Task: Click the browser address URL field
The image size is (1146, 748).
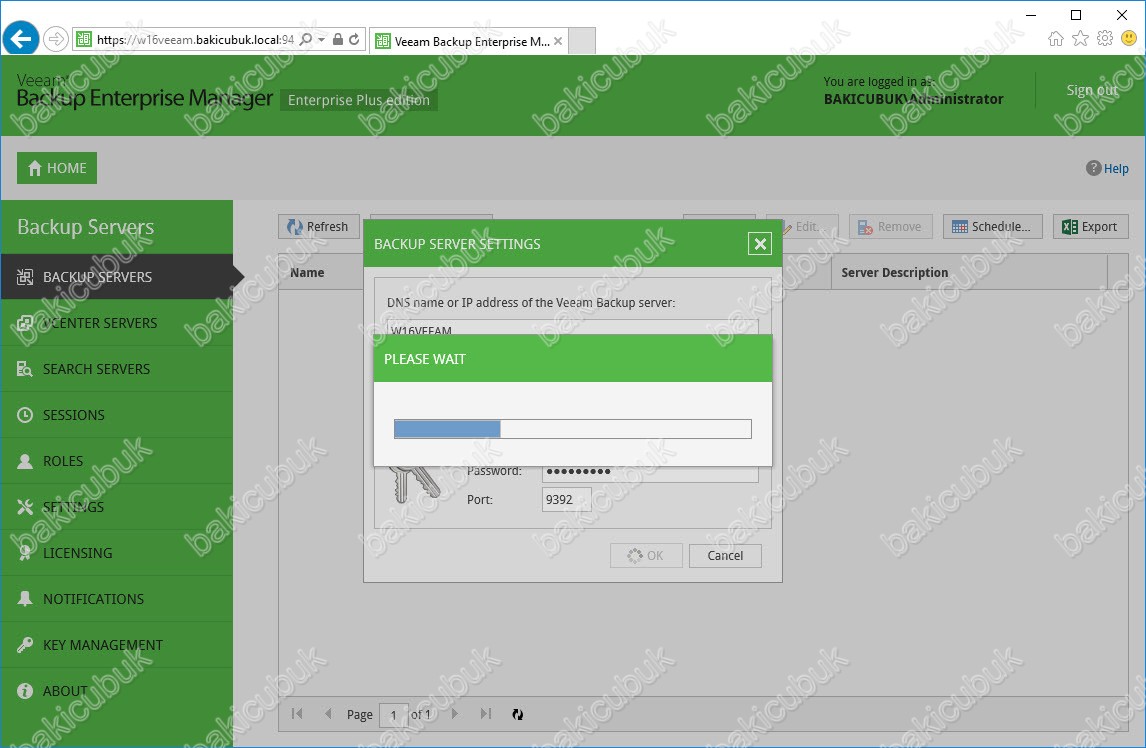Action: (x=194, y=39)
